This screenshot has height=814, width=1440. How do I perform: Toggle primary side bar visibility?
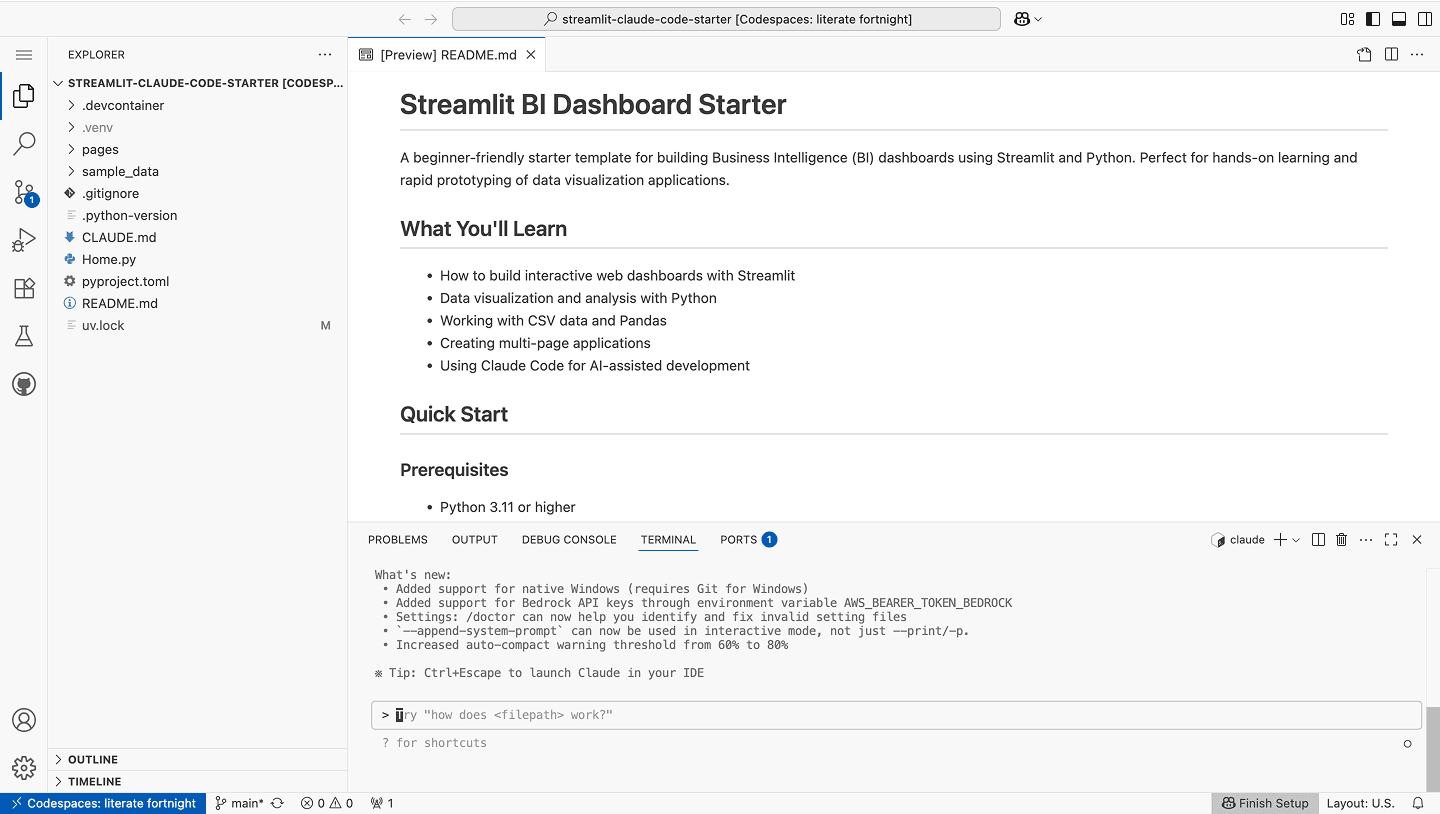[1373, 19]
